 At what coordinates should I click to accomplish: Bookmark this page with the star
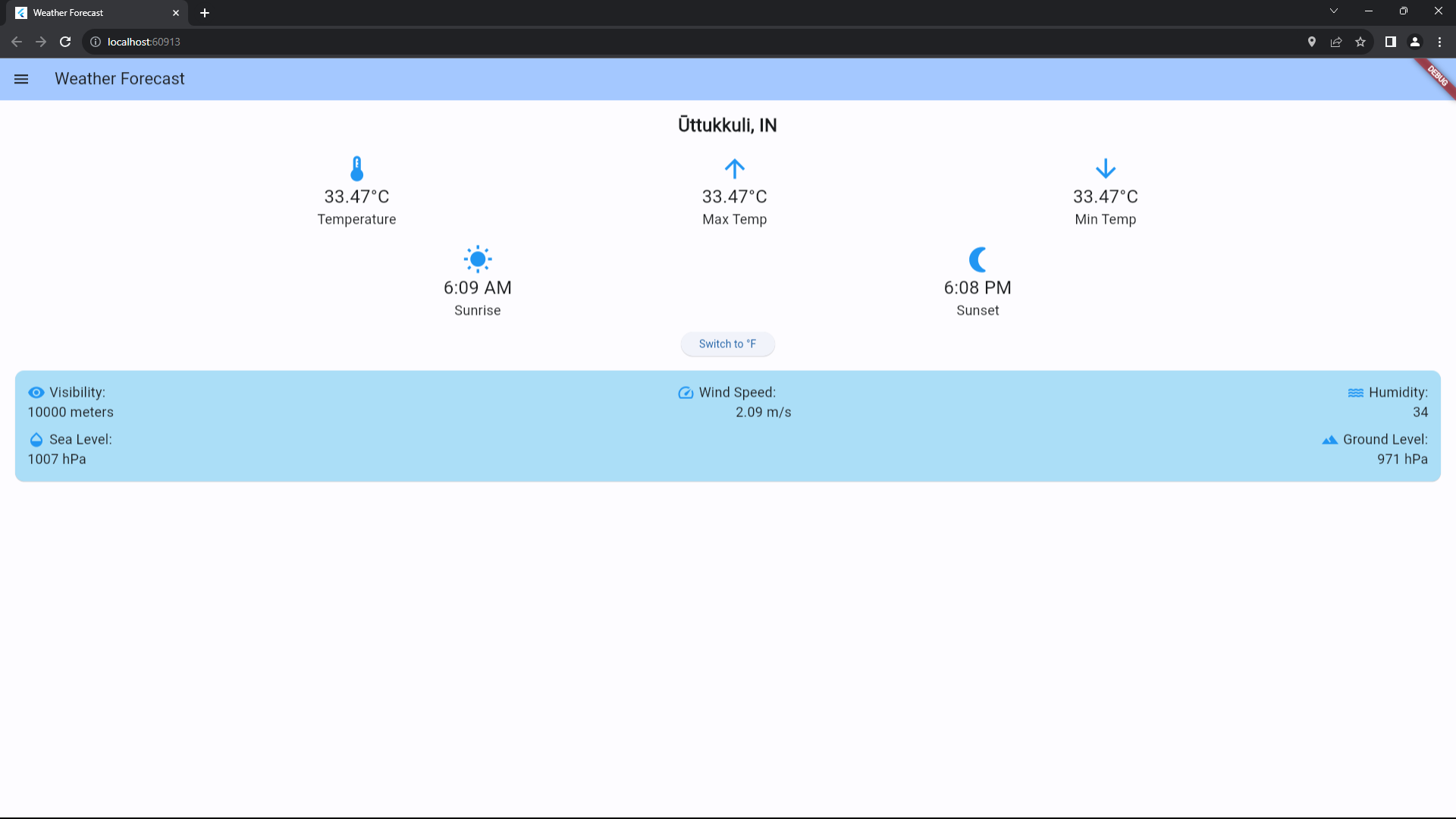click(x=1360, y=42)
